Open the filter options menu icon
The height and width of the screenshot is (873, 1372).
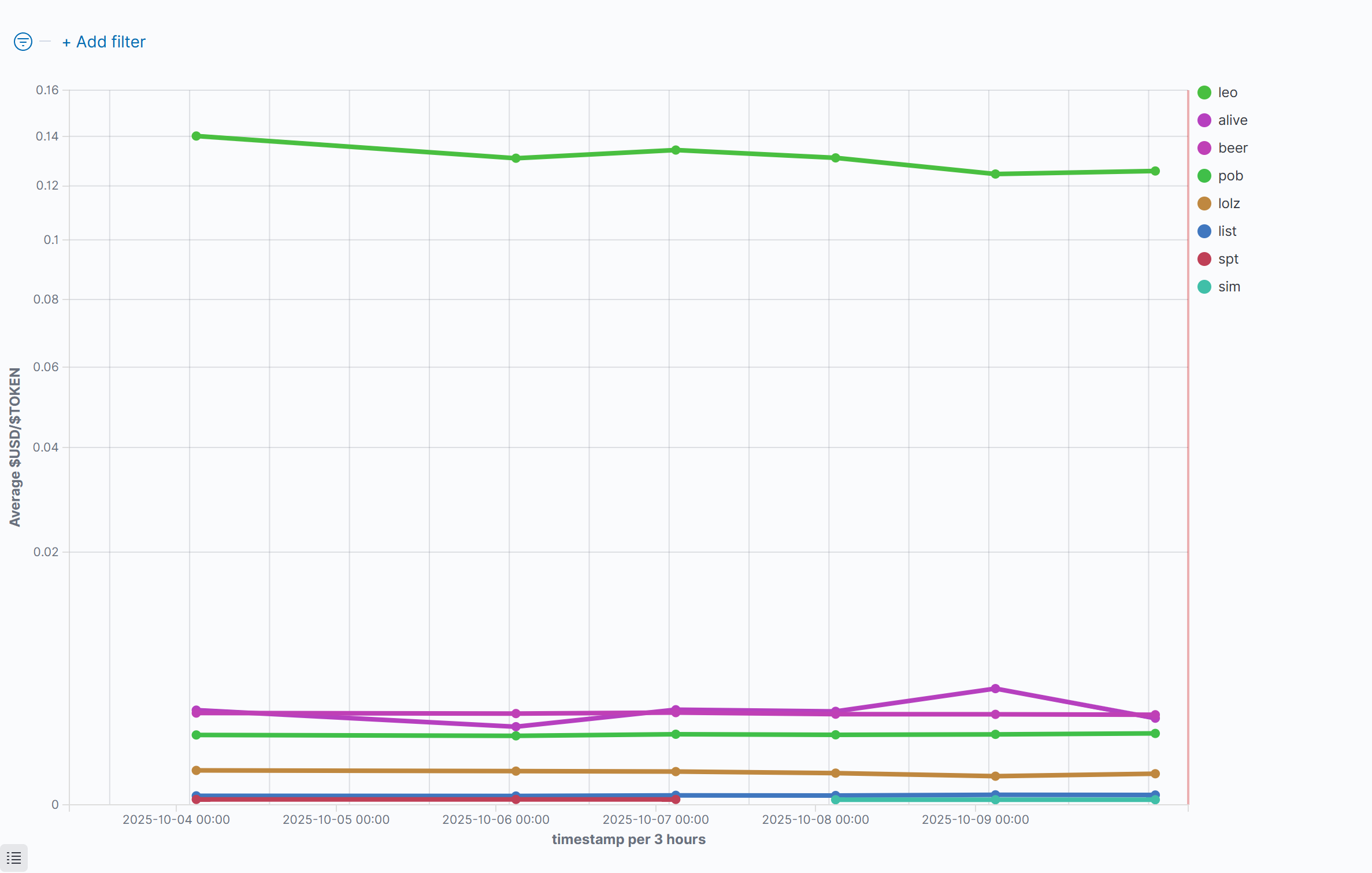(23, 42)
